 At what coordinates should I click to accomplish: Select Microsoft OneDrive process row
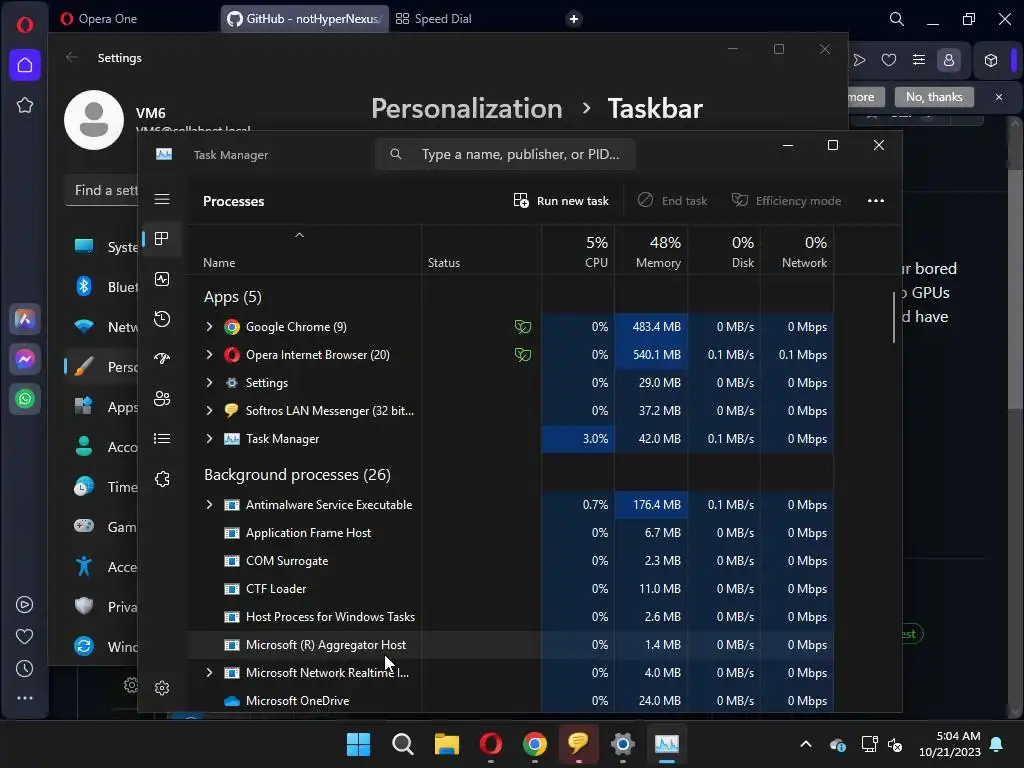511,701
